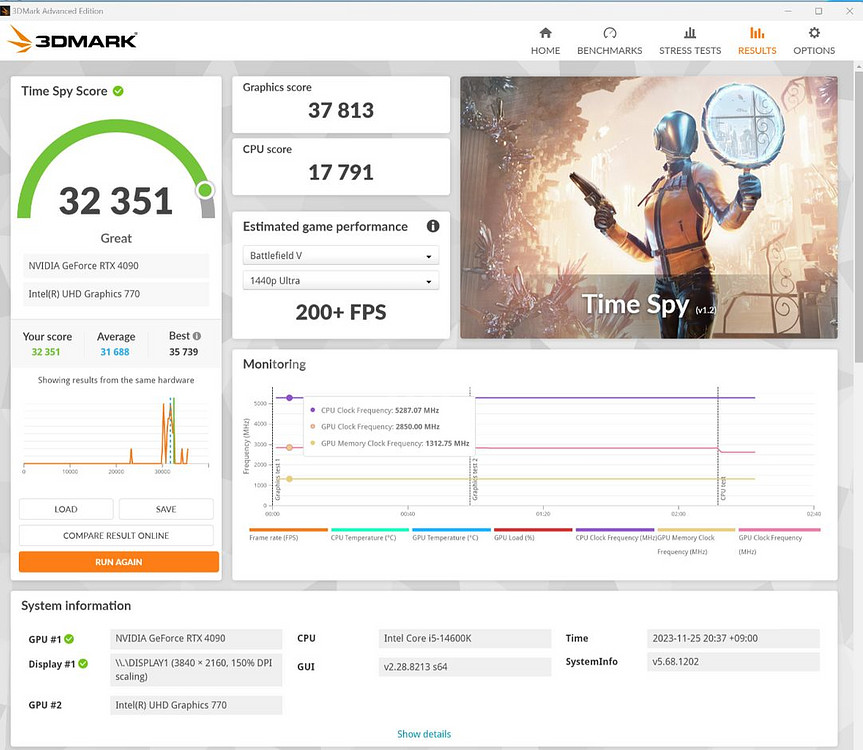Click Show details link
The height and width of the screenshot is (750, 863).
point(424,734)
